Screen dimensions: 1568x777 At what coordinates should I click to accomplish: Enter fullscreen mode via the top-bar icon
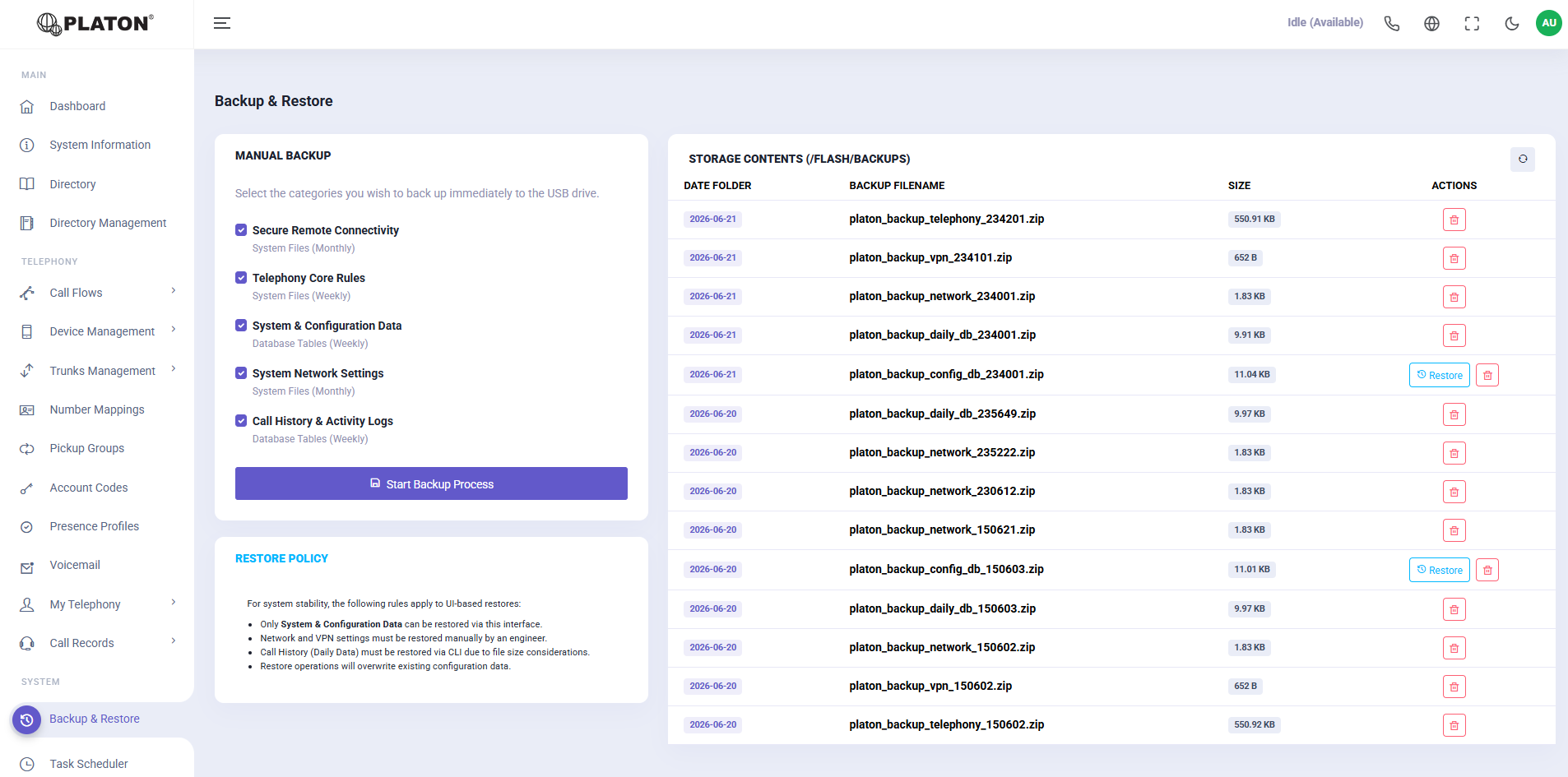click(x=1473, y=23)
